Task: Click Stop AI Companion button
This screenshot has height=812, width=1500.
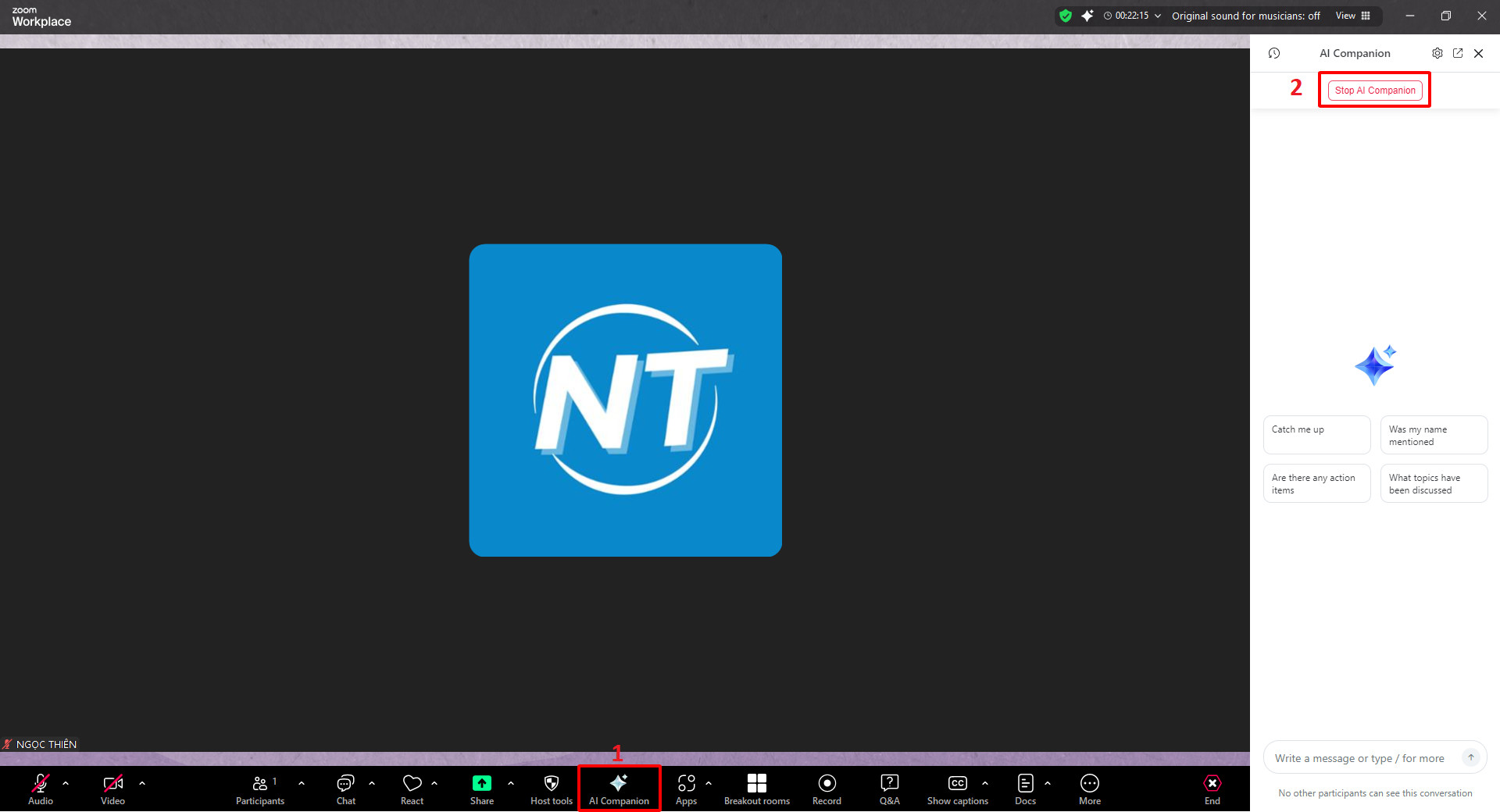Action: 1374,91
